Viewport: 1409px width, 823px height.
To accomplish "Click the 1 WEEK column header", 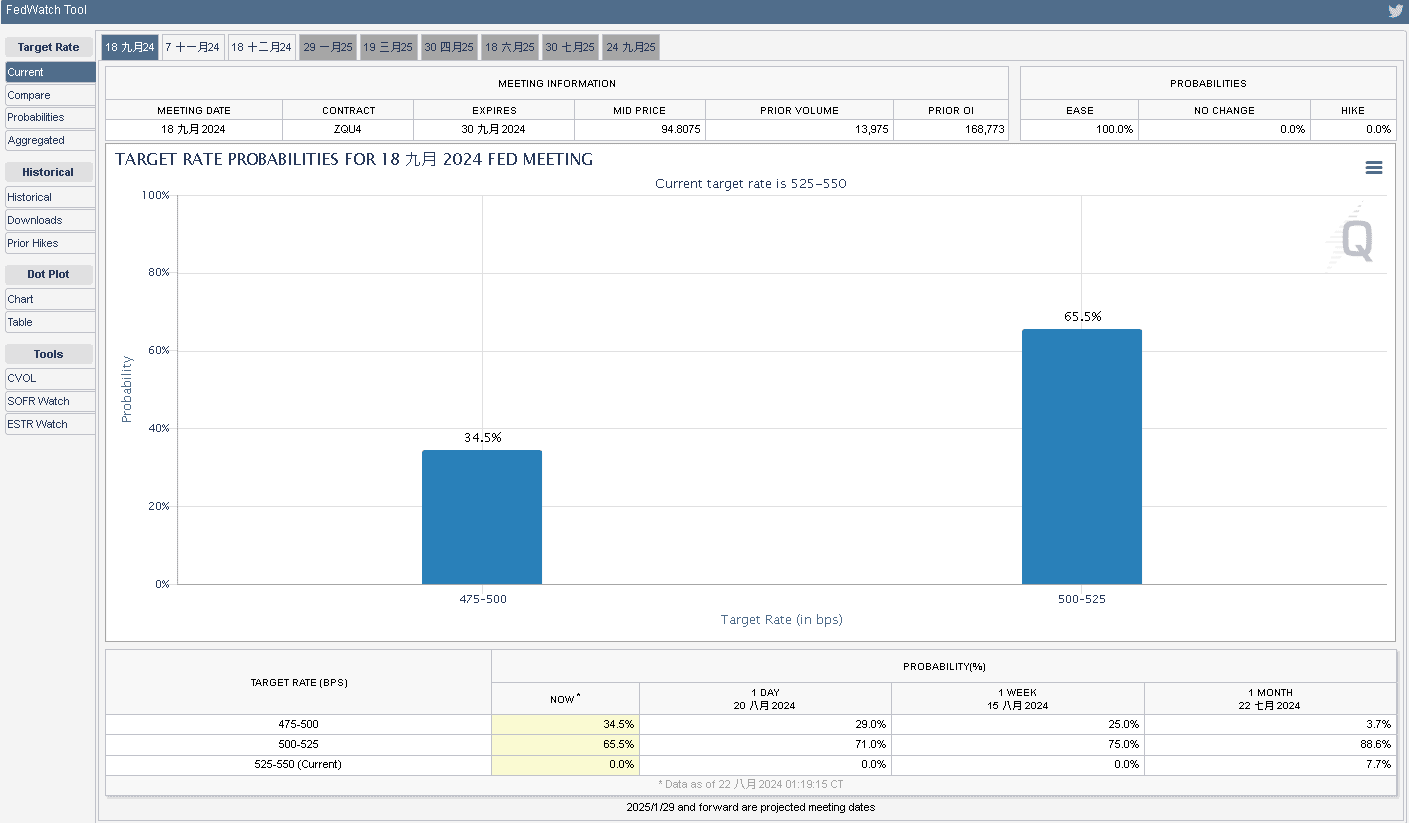I will pyautogui.click(x=1018, y=698).
